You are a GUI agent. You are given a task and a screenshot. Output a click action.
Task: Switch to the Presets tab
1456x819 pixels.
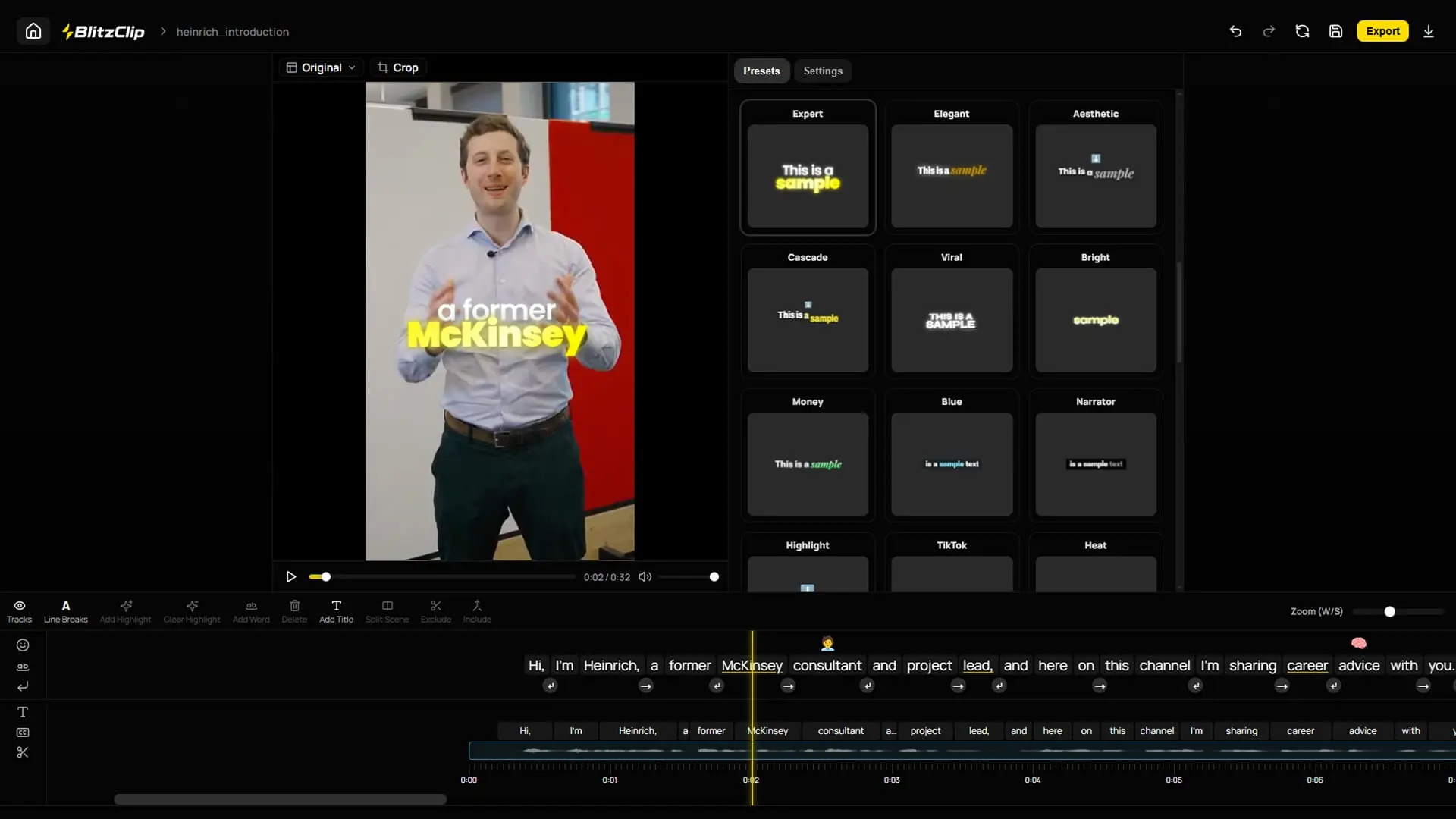pyautogui.click(x=761, y=71)
